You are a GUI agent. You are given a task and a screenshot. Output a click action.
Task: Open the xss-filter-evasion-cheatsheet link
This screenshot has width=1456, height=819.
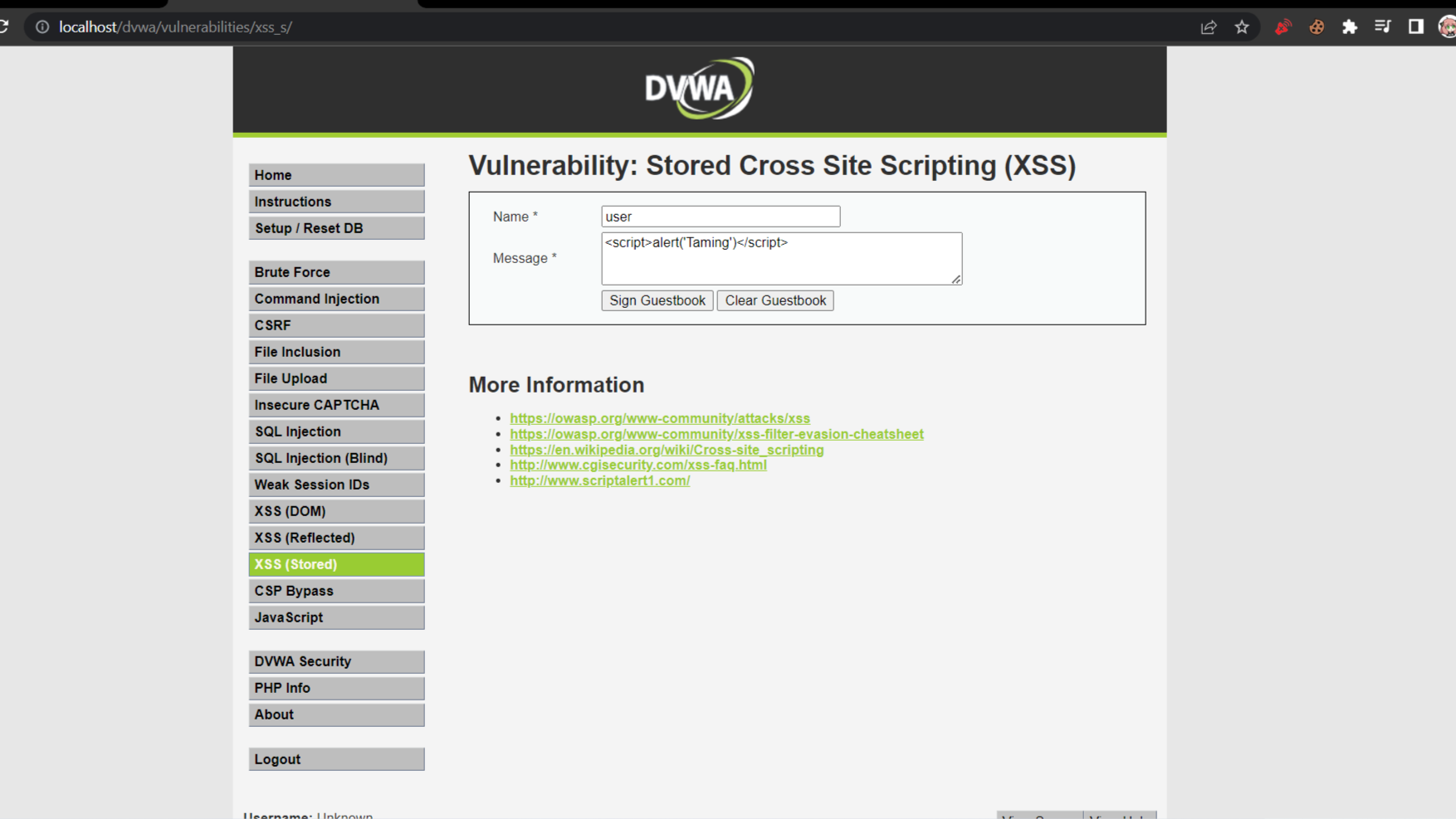pyautogui.click(x=716, y=433)
